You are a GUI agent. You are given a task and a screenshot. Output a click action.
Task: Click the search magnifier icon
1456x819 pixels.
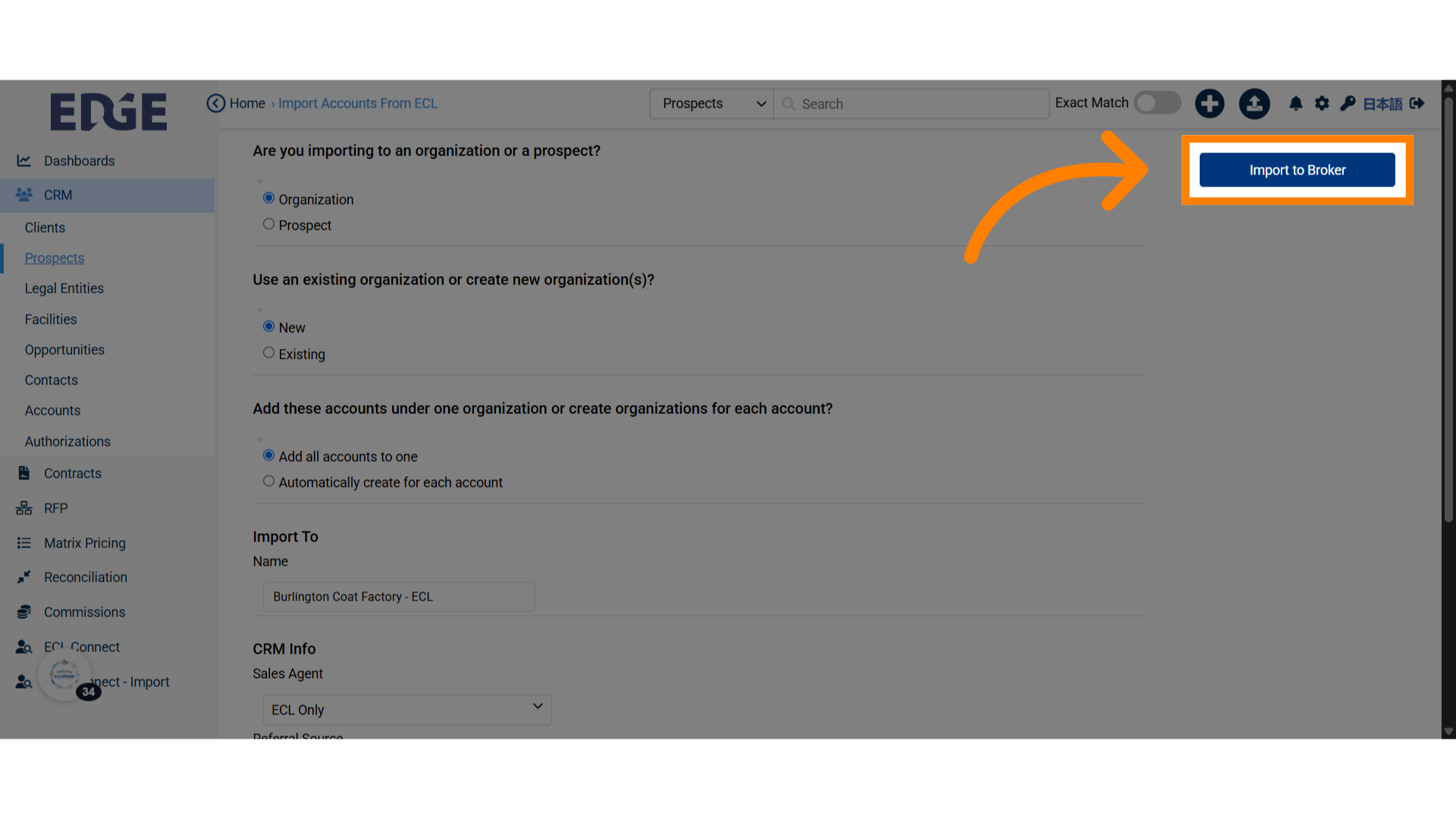789,104
